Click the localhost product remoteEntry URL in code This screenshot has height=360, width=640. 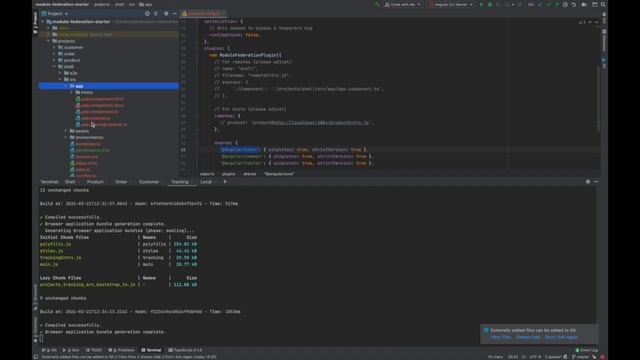click(x=320, y=122)
